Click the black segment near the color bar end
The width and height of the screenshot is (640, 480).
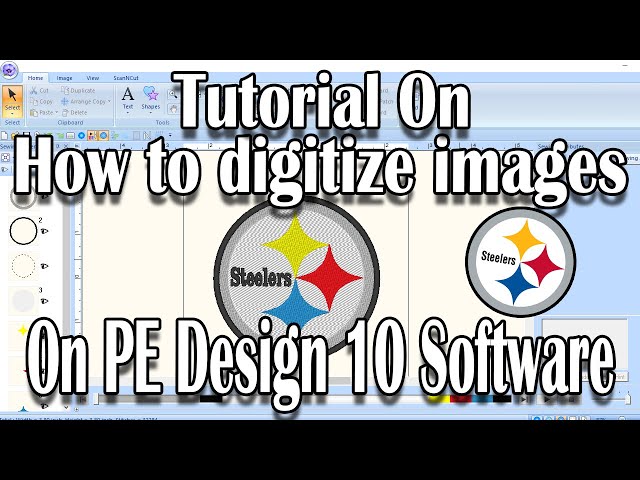coord(502,399)
